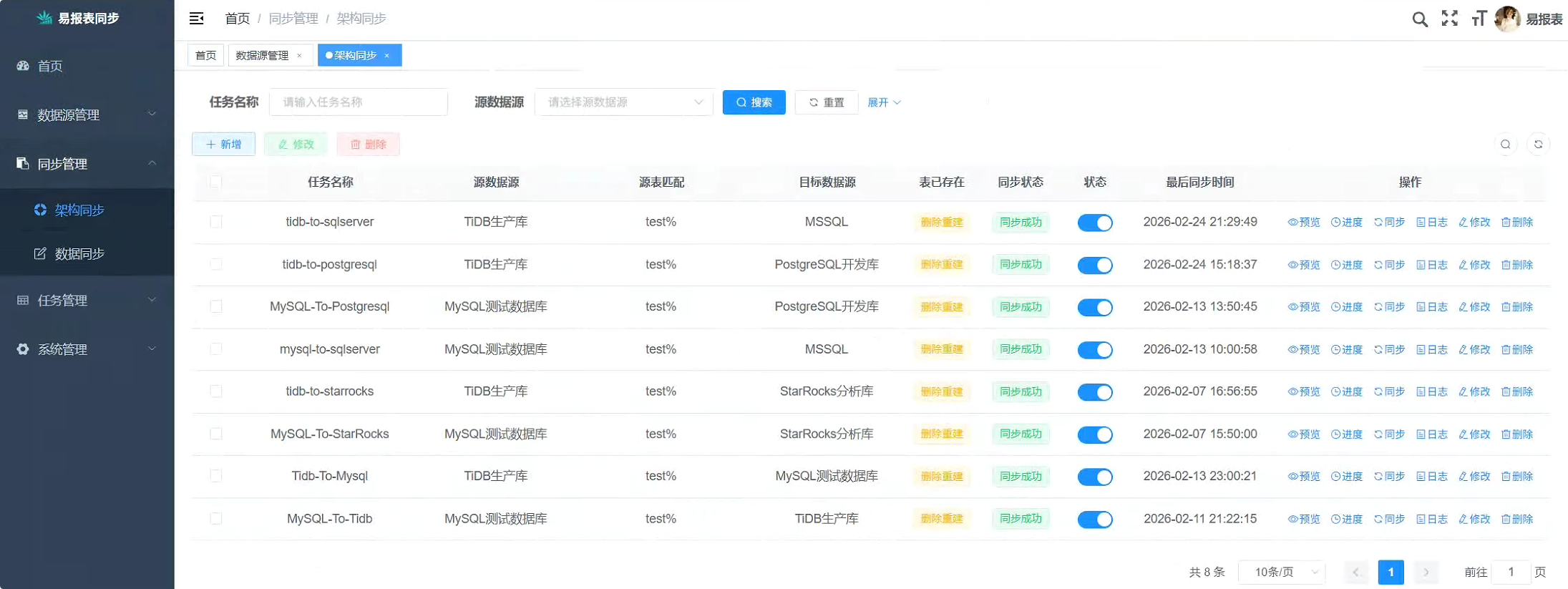Hide search bar using round search icon

tap(1506, 145)
